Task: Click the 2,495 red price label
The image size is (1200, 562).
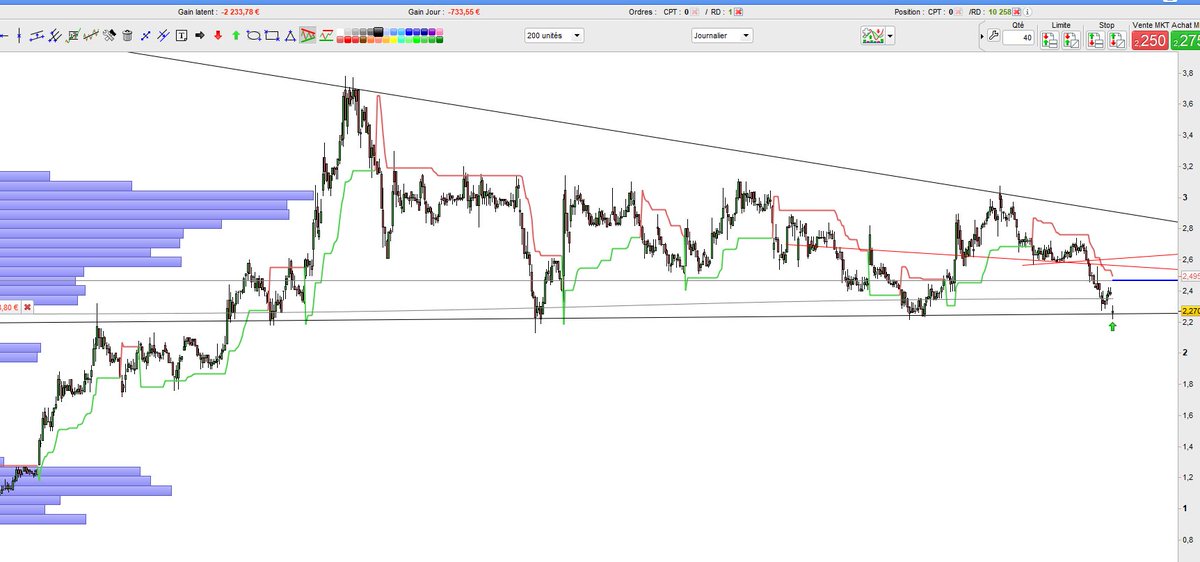Action: click(1190, 275)
